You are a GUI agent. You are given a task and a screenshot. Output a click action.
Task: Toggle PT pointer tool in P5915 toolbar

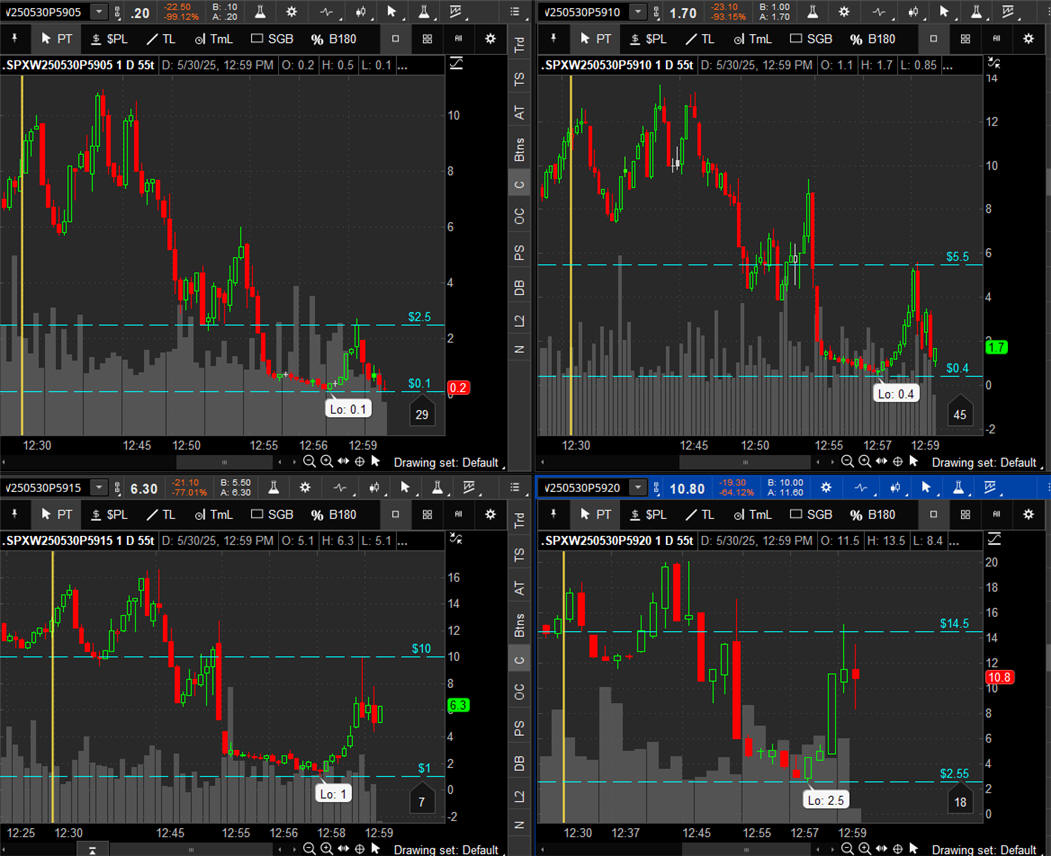57,515
